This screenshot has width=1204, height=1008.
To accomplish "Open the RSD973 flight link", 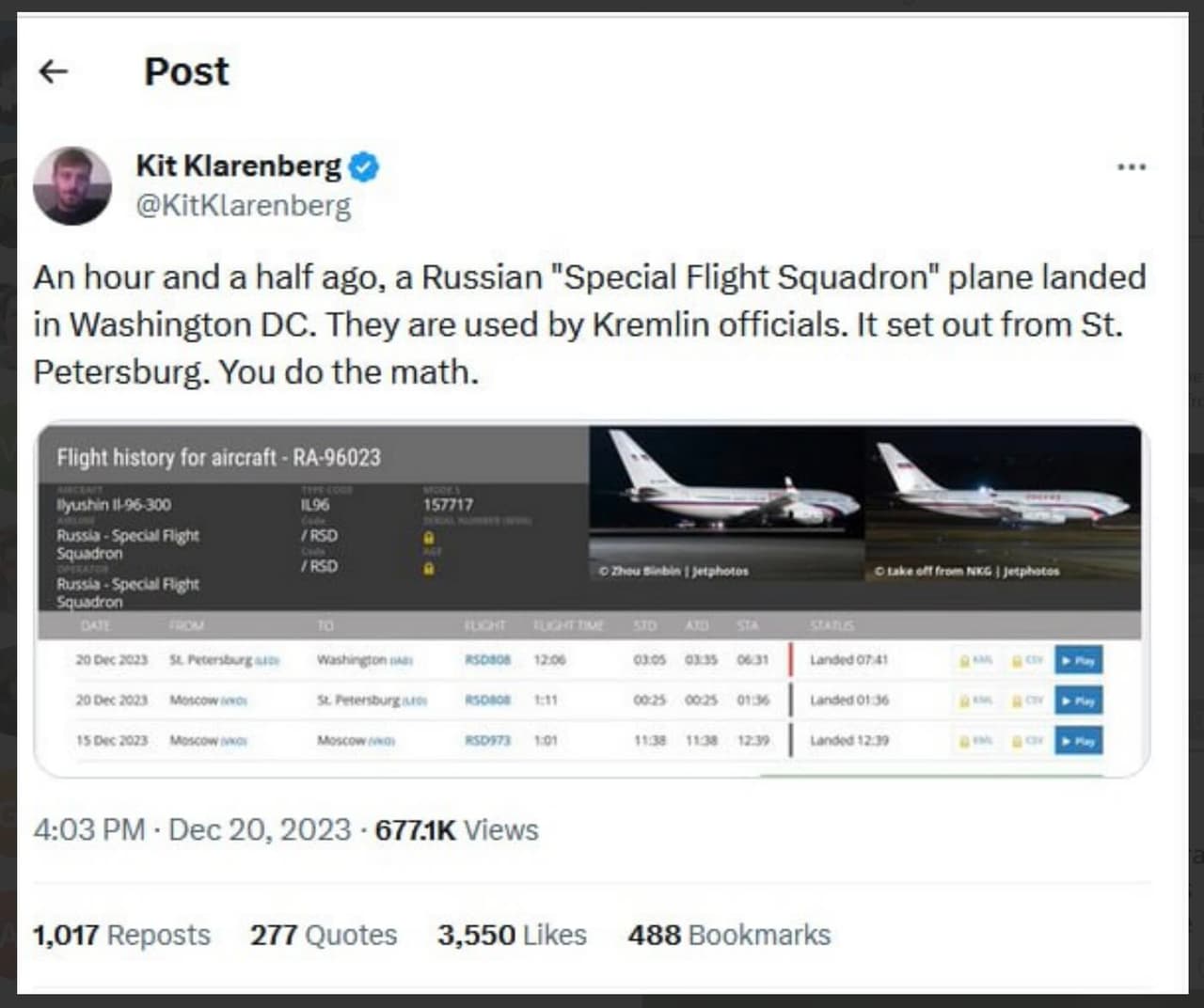I will click(x=487, y=741).
